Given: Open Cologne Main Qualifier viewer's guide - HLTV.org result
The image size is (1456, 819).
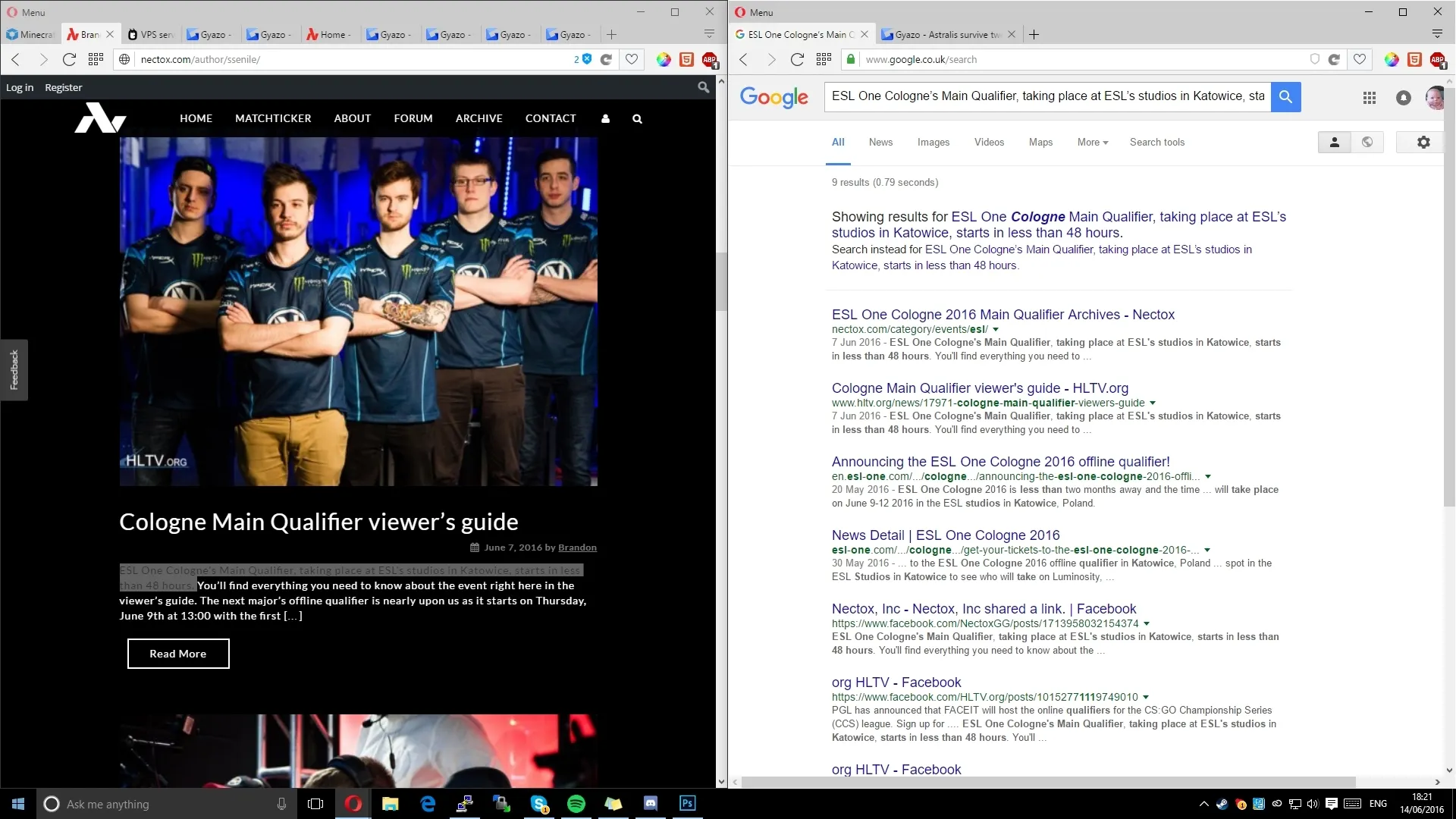Looking at the screenshot, I should coord(980,388).
